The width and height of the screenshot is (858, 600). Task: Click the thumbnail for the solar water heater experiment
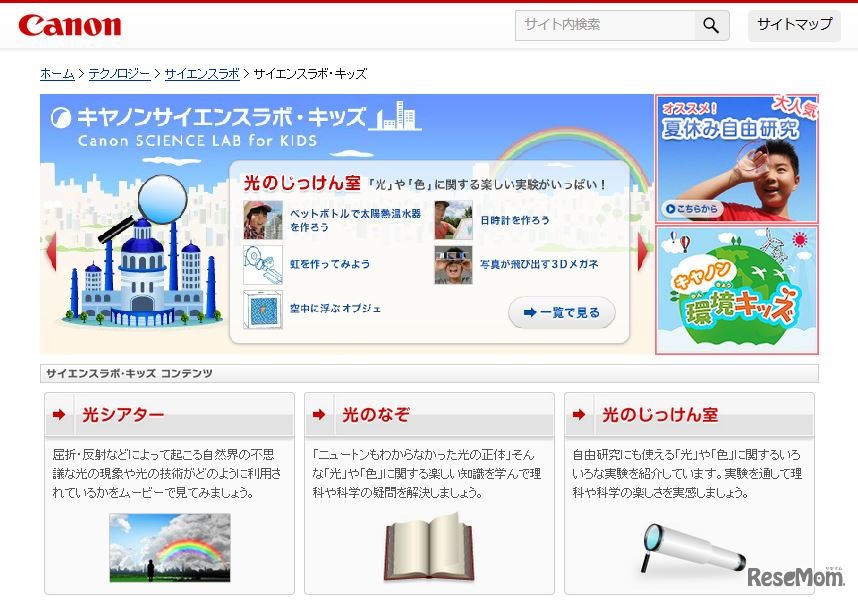[263, 220]
